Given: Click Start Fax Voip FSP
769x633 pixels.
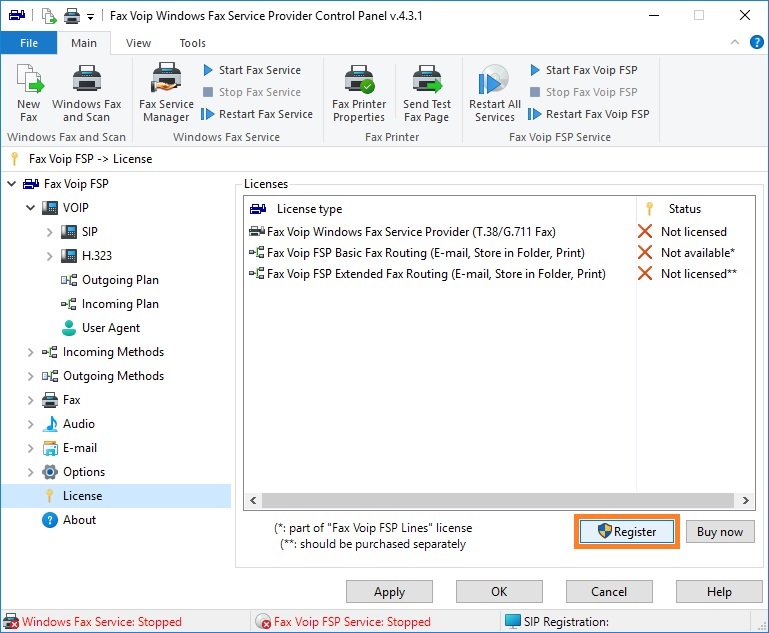Looking at the screenshot, I should [x=584, y=70].
